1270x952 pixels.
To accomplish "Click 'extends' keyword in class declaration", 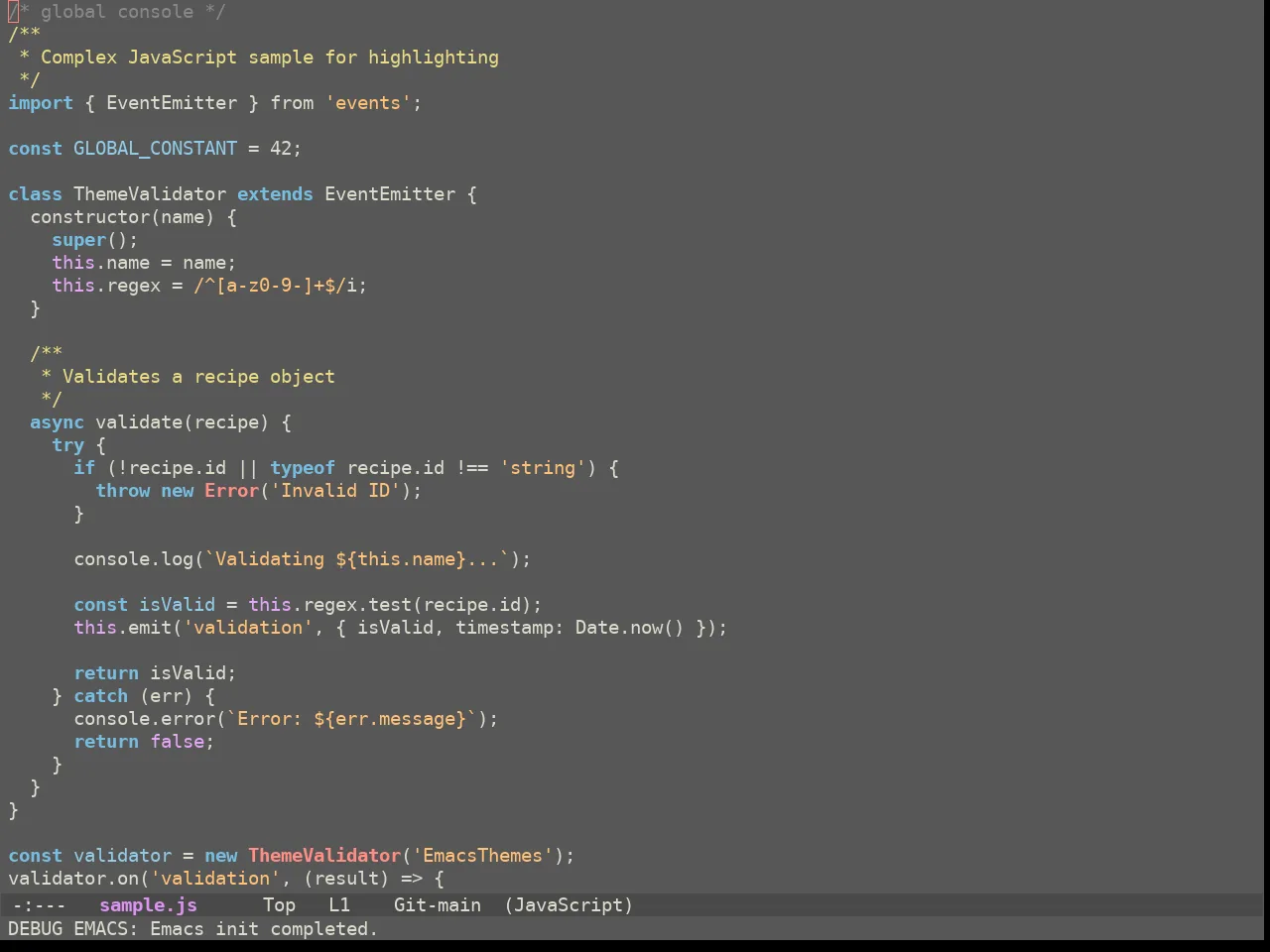I will point(275,194).
